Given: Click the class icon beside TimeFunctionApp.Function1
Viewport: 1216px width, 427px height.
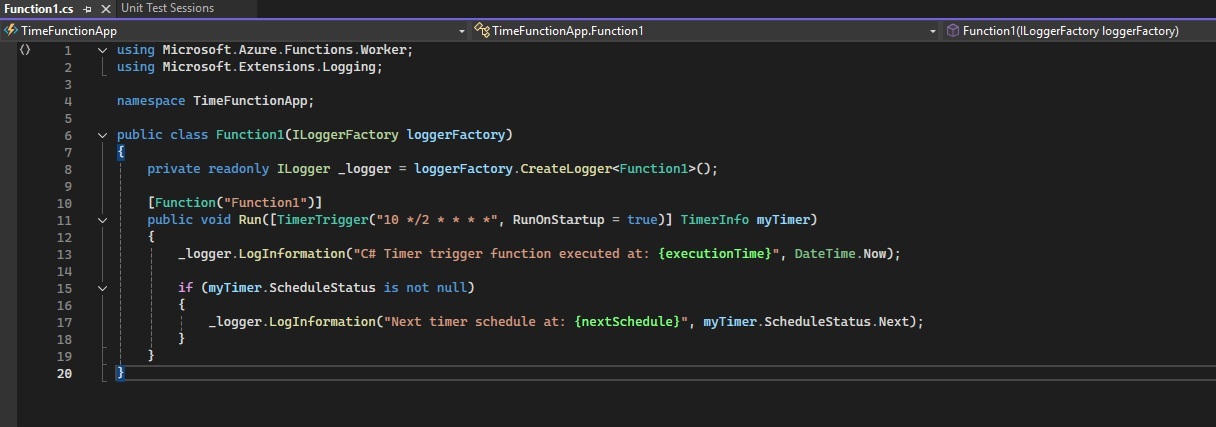Looking at the screenshot, I should (481, 31).
